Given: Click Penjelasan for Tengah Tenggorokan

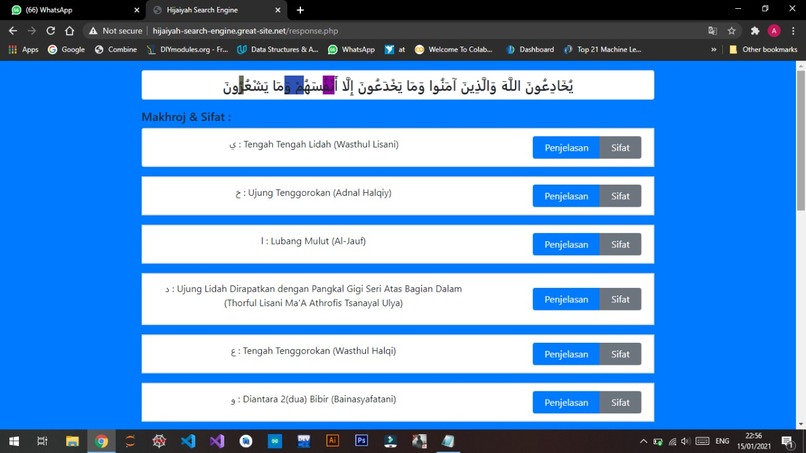Looking at the screenshot, I should [566, 354].
